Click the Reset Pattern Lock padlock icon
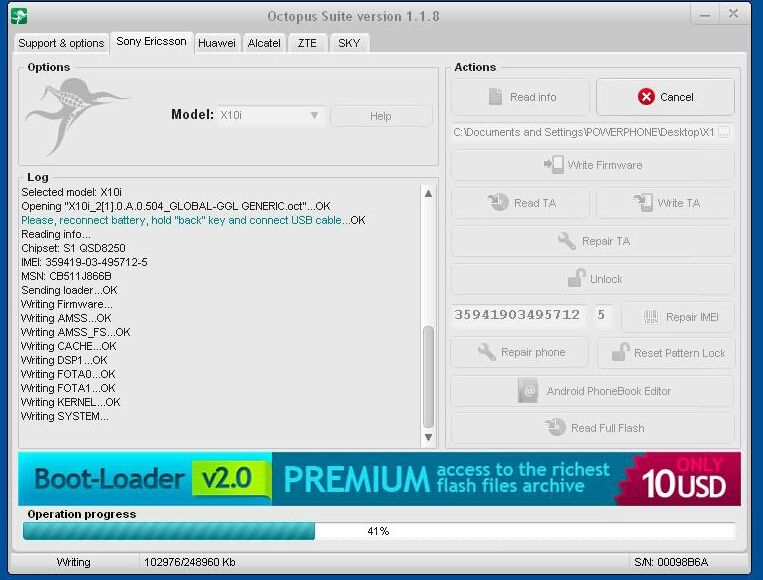The width and height of the screenshot is (763, 580). click(x=620, y=352)
